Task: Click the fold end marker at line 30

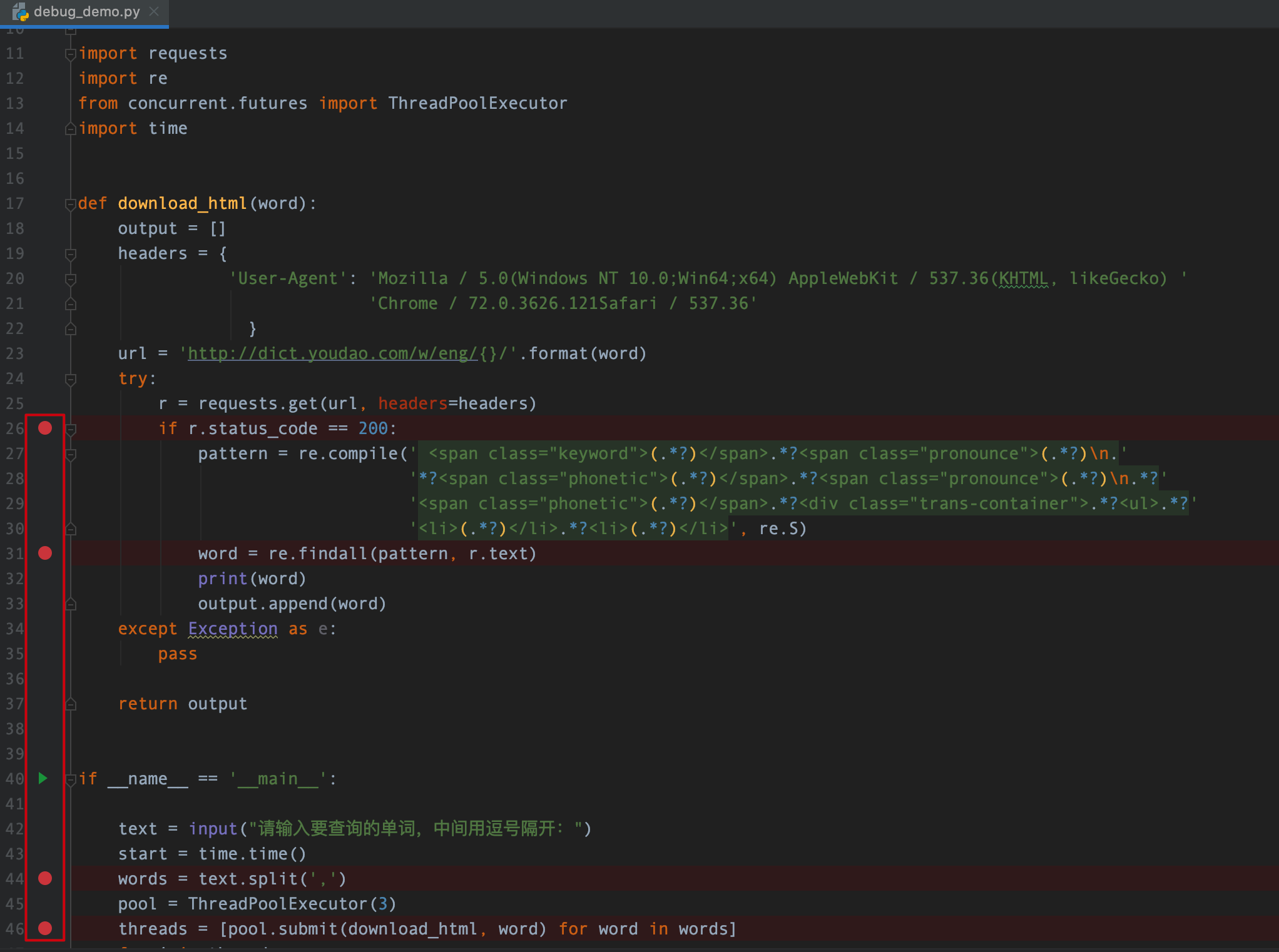Action: pyautogui.click(x=71, y=529)
